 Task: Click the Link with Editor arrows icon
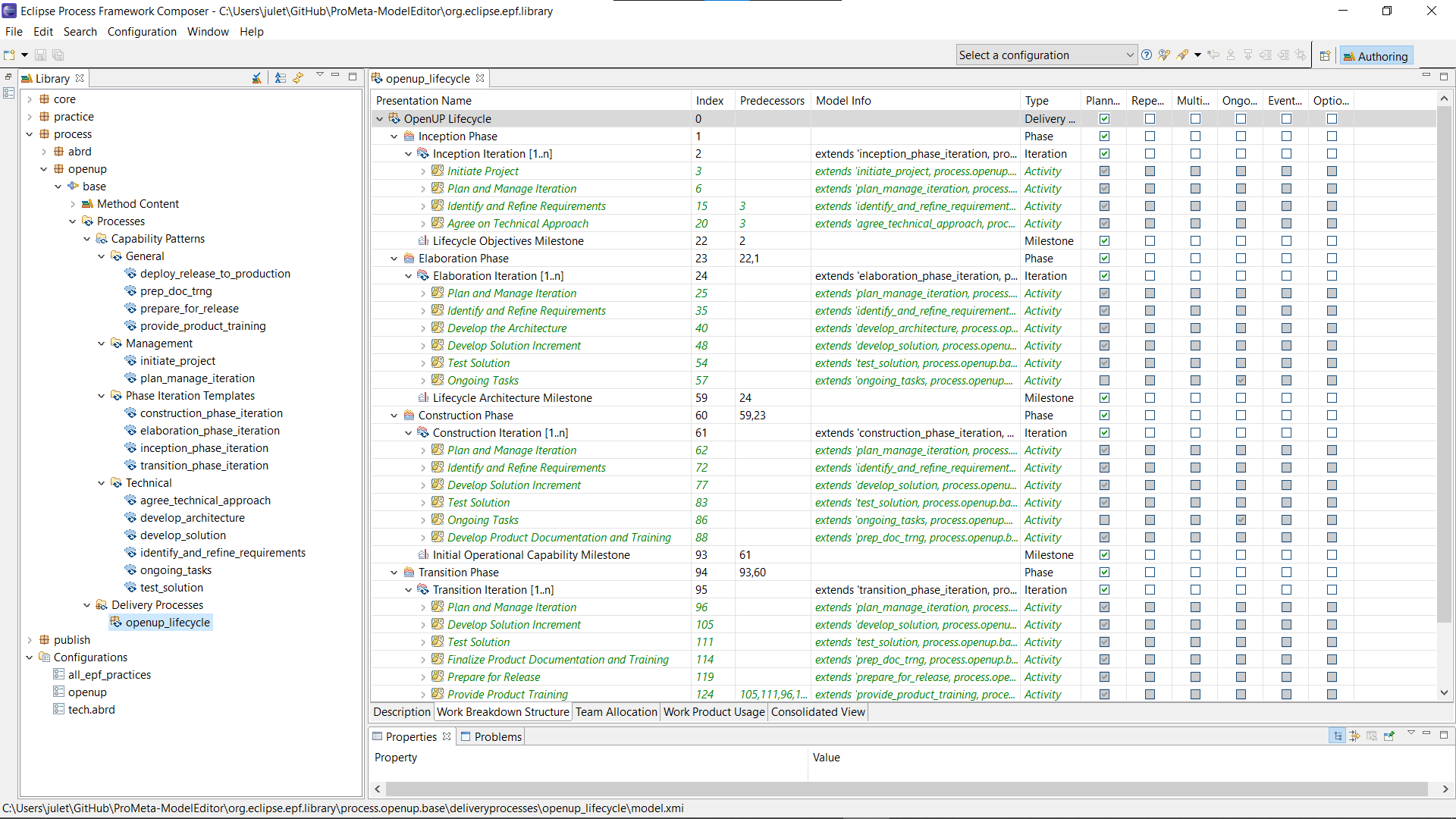click(x=298, y=78)
